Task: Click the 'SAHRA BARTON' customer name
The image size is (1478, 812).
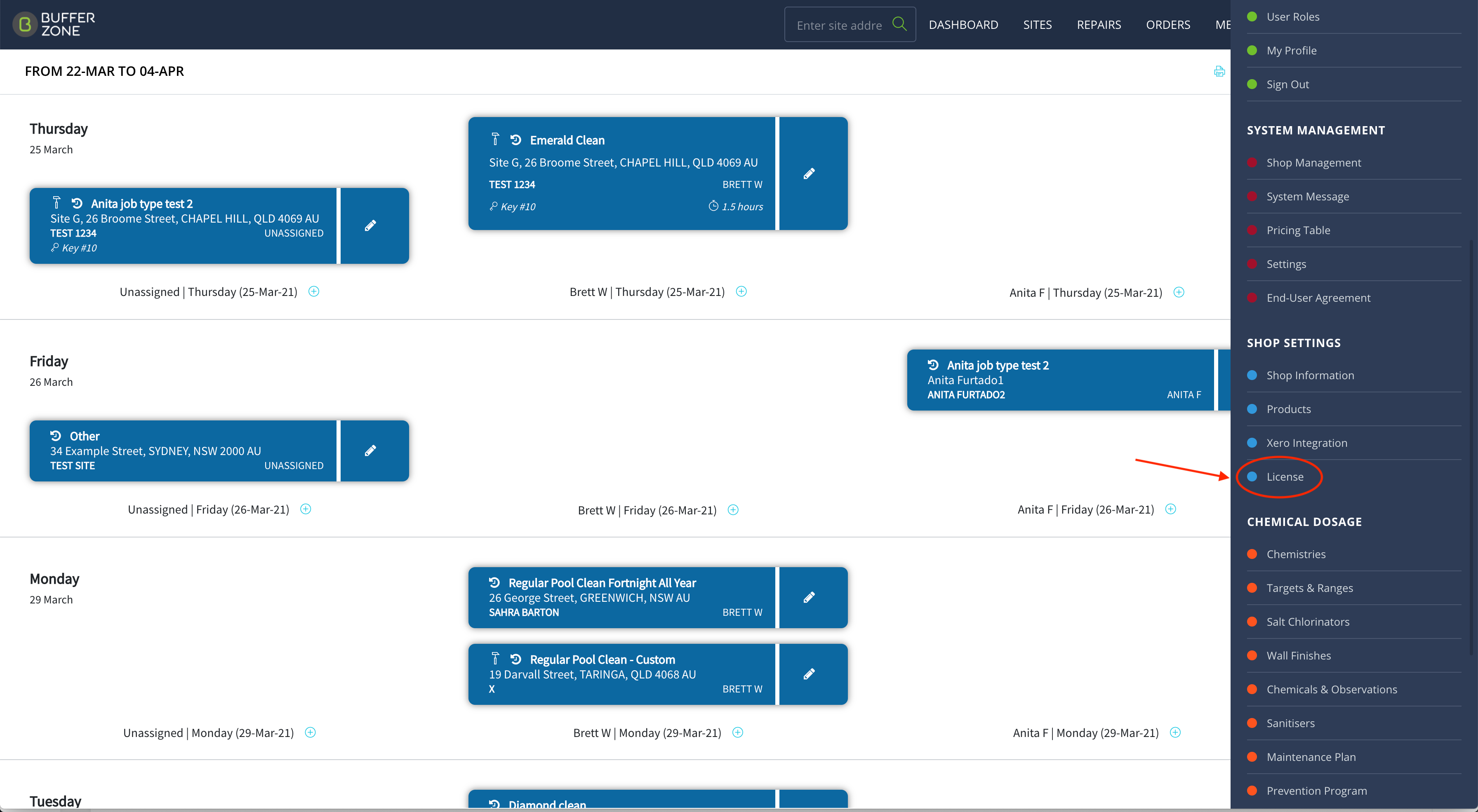Action: point(524,613)
